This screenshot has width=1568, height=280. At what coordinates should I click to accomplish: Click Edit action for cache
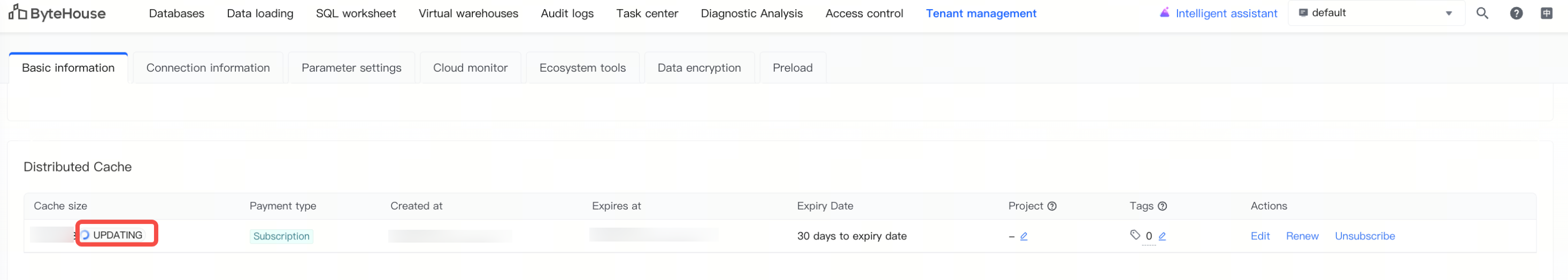[x=1259, y=236]
